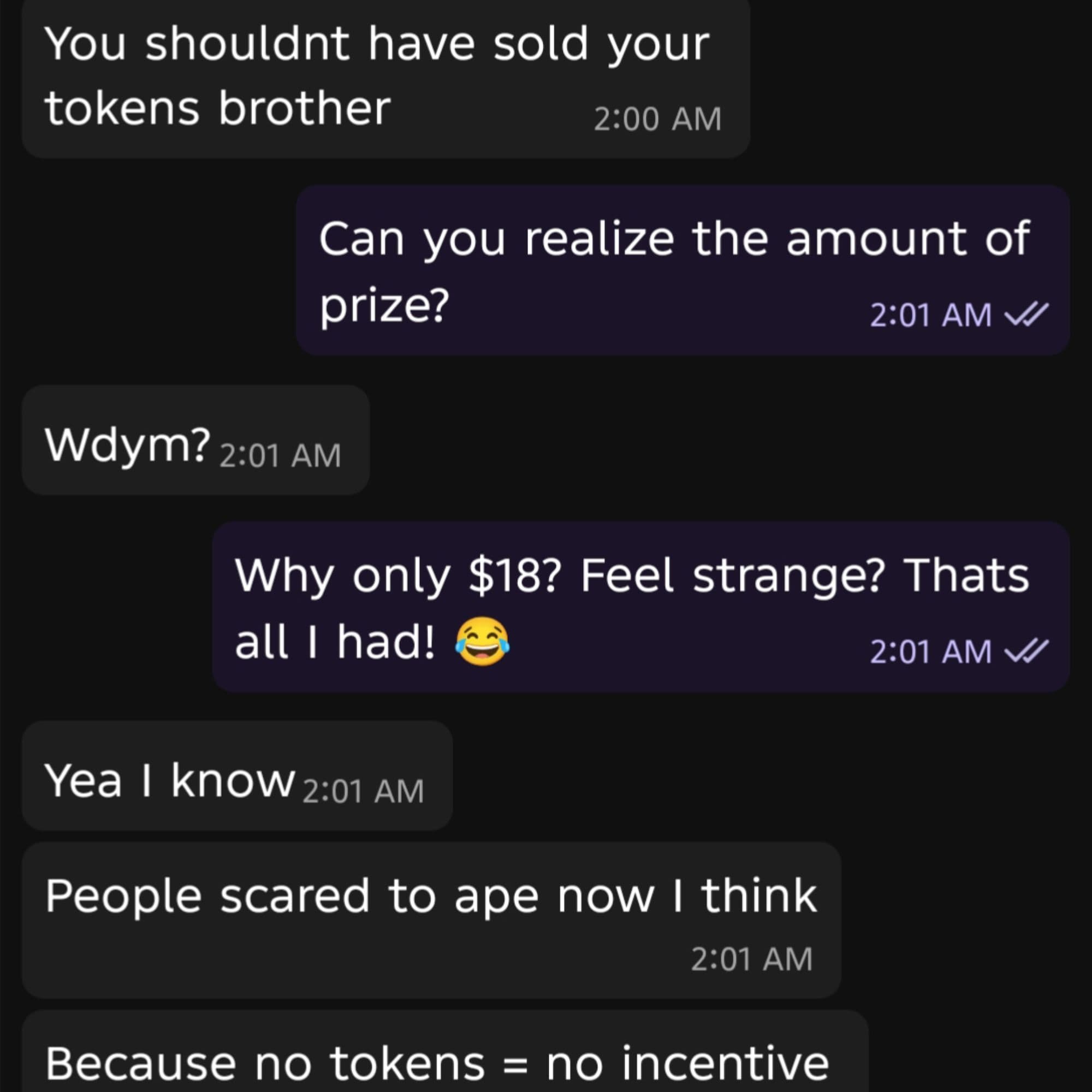Viewport: 1092px width, 1092px height.
Task: Tap the "Because no tokens = no incentive" message
Action: [436, 1063]
